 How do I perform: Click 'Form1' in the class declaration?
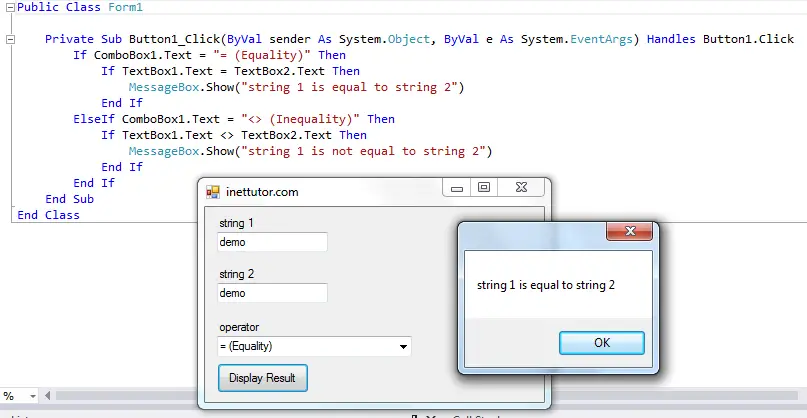click(126, 7)
